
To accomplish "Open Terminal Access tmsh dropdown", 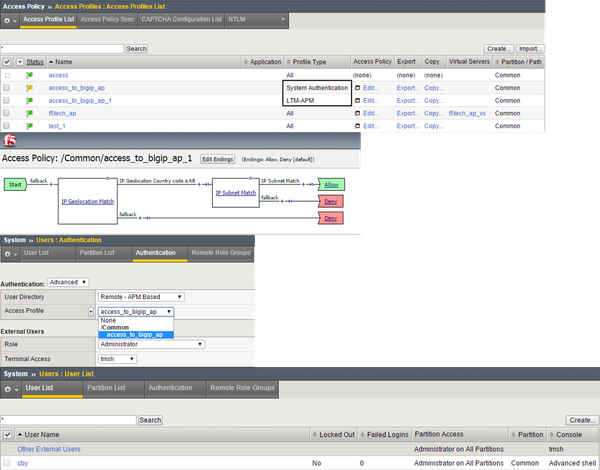I will [x=117, y=359].
